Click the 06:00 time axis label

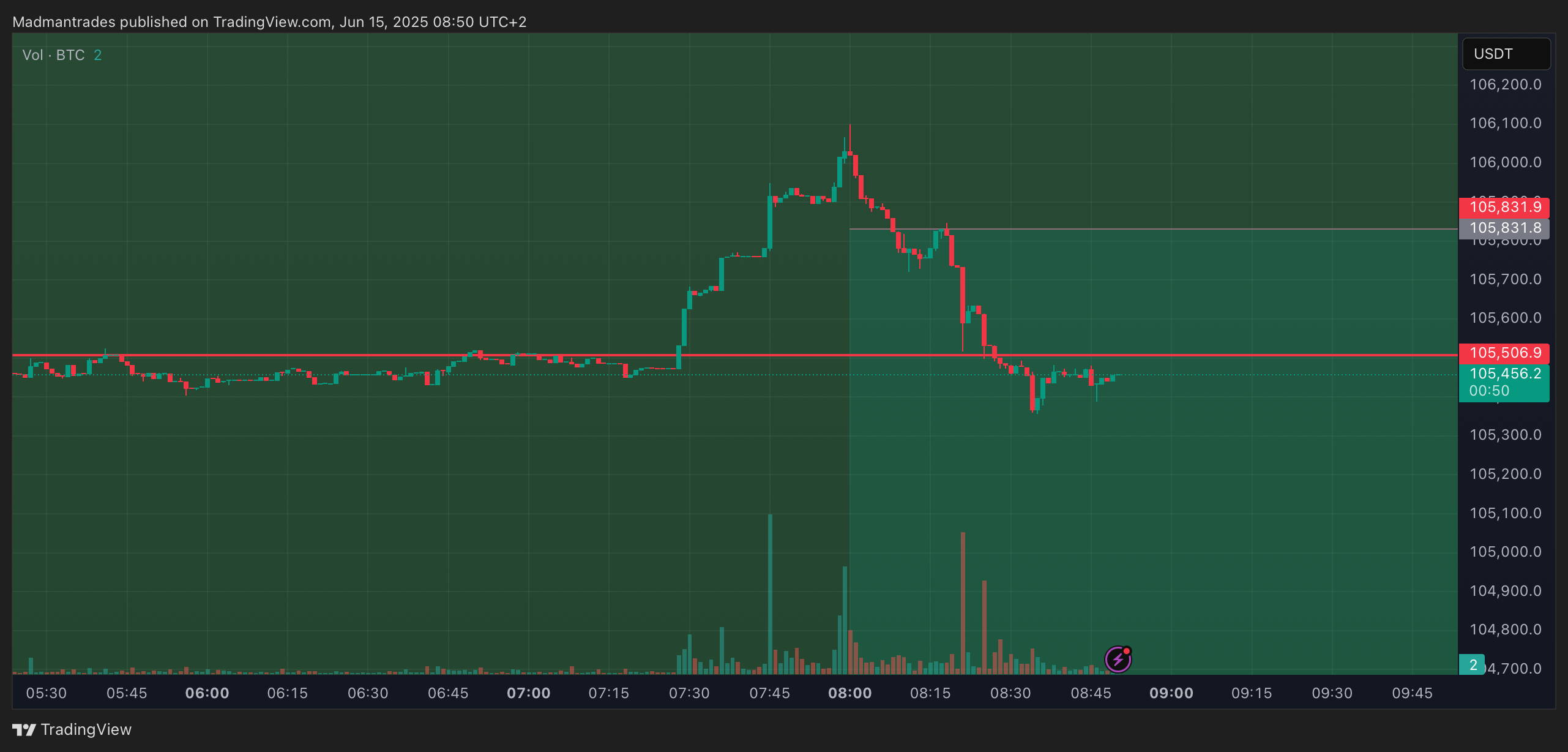(x=207, y=693)
